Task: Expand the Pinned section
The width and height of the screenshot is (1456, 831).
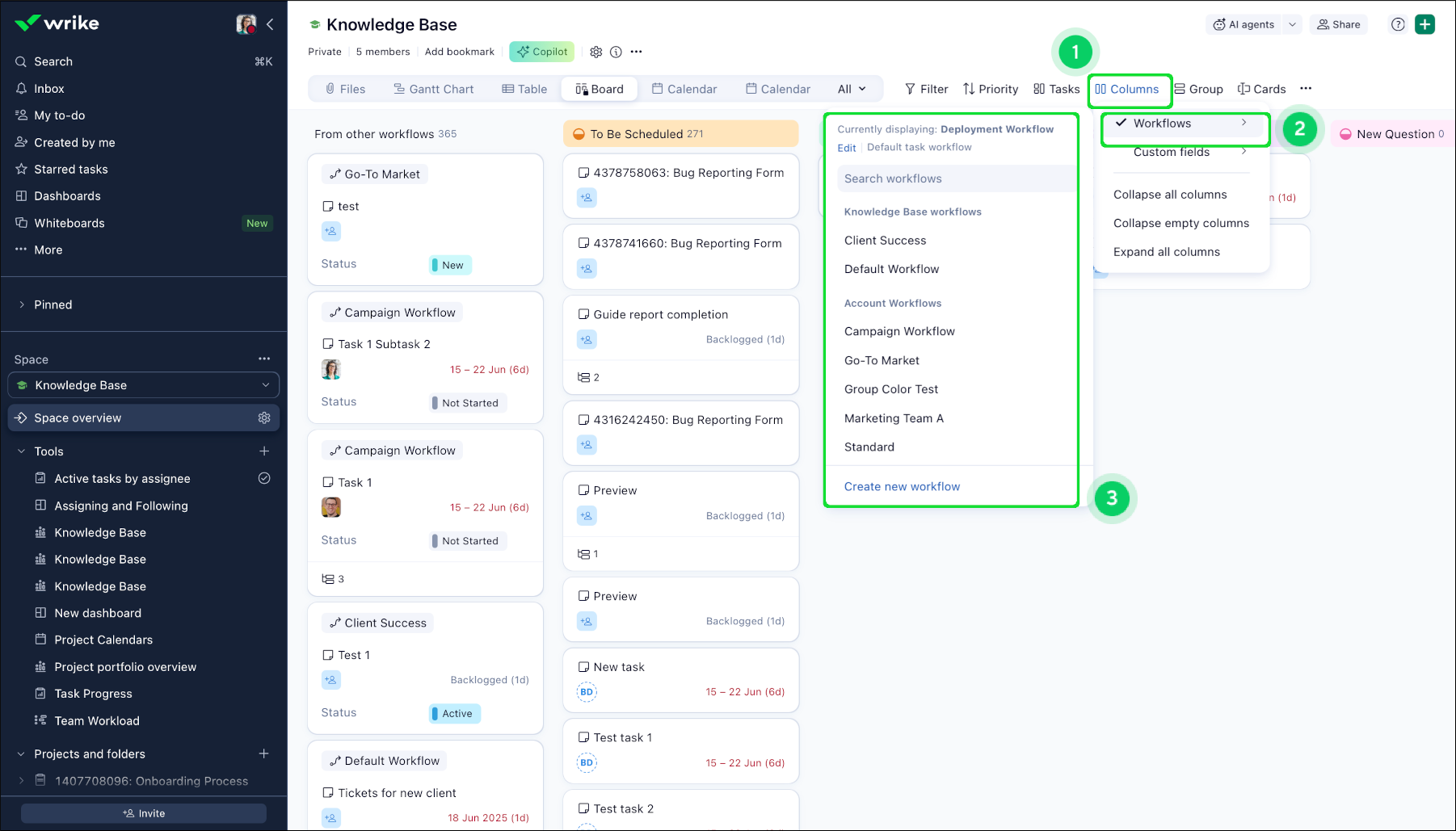Action: click(22, 304)
